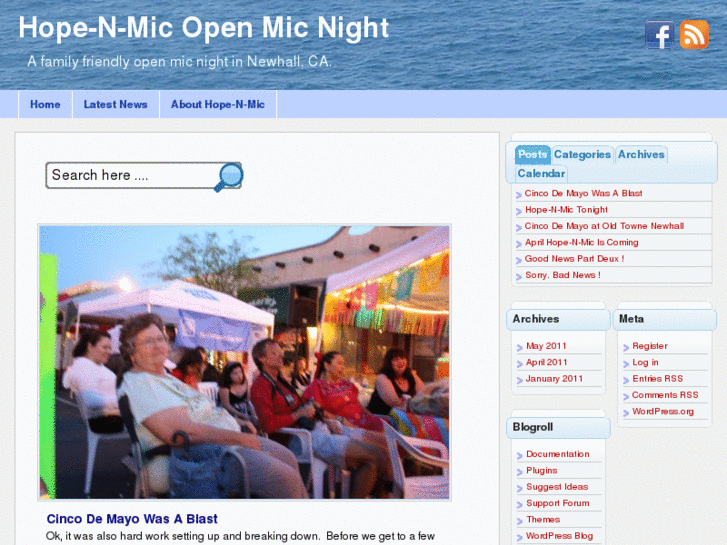Open the Facebook icon link

click(x=659, y=35)
